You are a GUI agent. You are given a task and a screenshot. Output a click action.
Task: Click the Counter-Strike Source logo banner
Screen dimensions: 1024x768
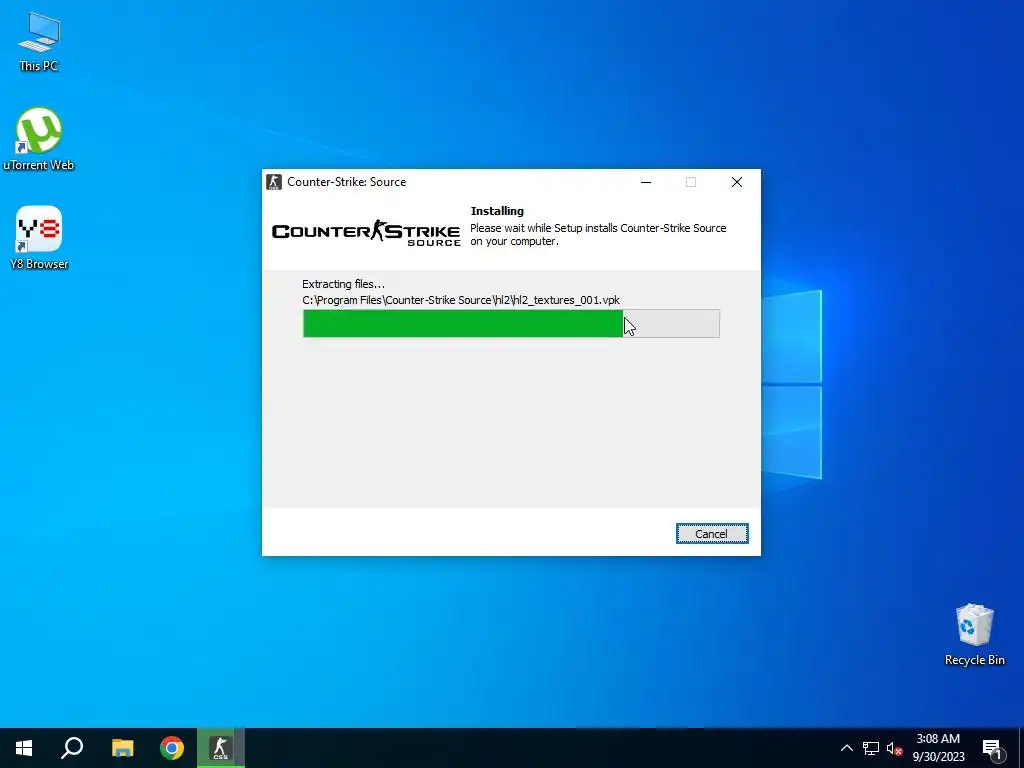(x=366, y=233)
